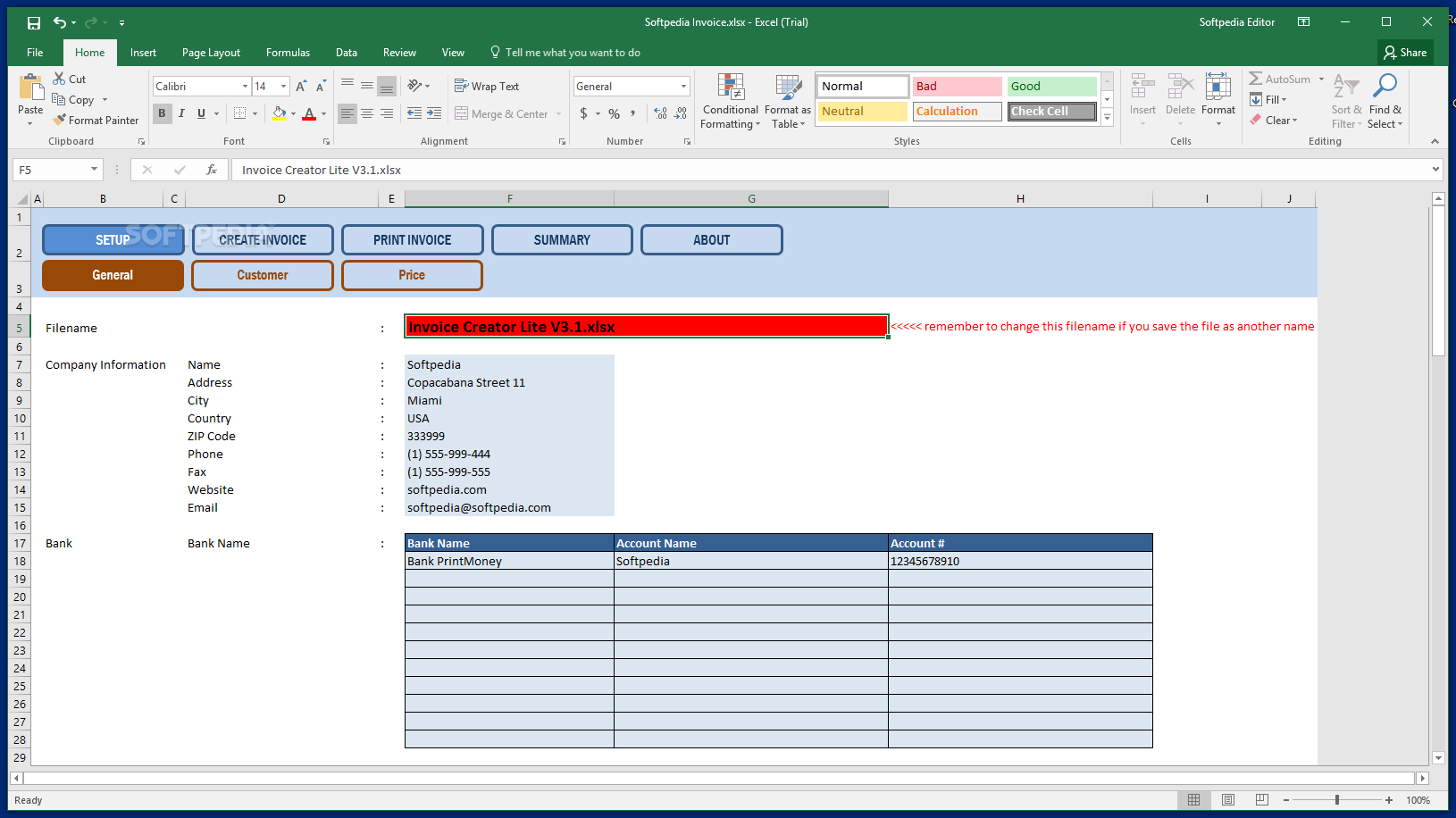Open the font size dropdown

pos(283,87)
